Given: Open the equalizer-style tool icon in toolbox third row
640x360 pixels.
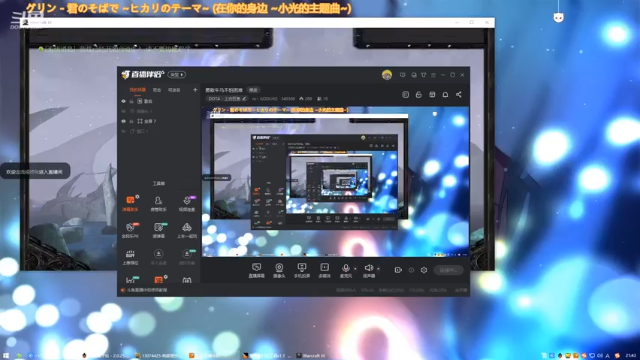Looking at the screenshot, I should [130, 257].
